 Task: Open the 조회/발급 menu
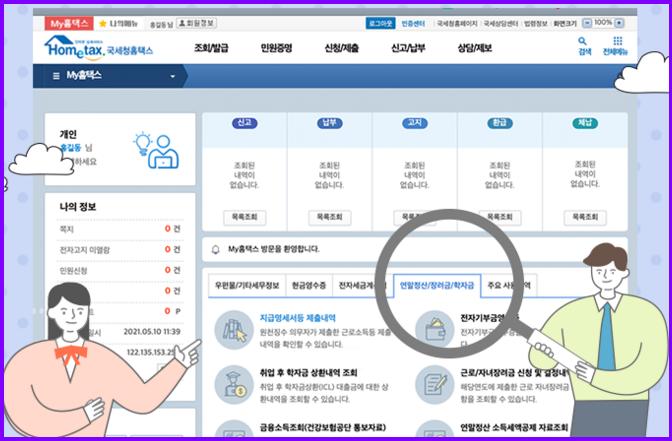pos(211,48)
